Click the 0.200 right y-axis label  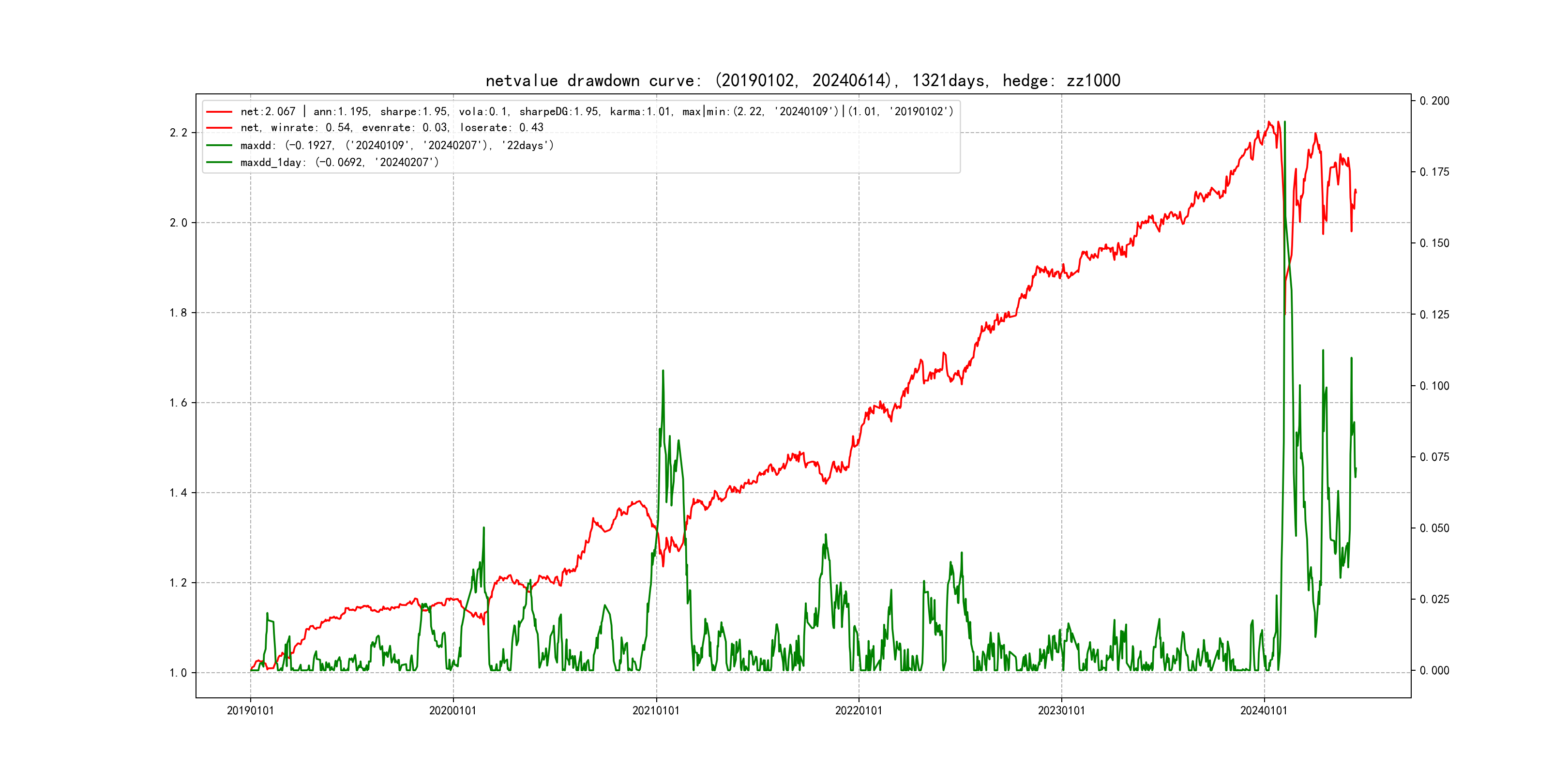[1434, 101]
